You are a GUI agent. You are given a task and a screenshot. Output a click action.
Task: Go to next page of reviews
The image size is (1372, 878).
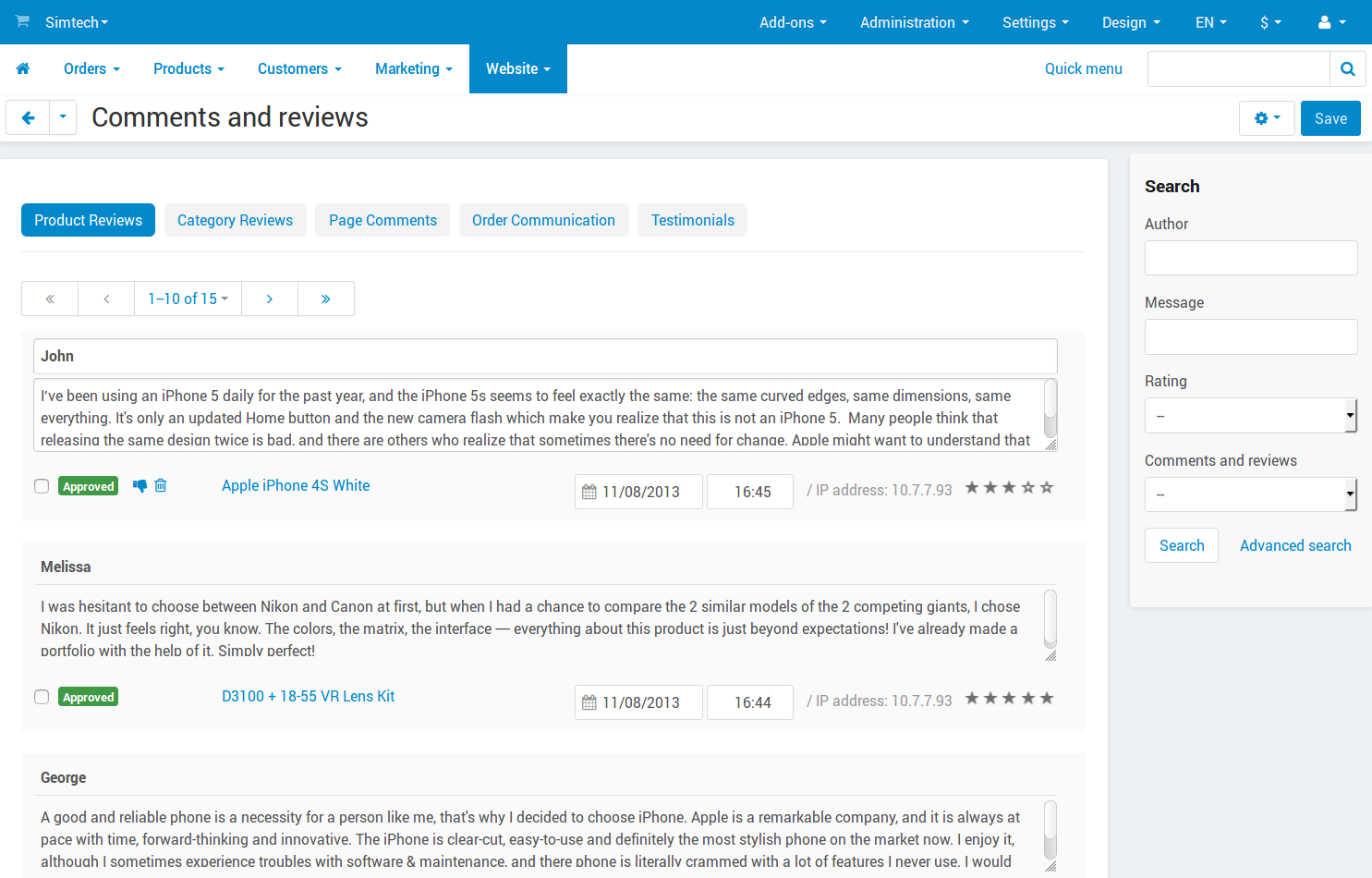click(270, 299)
